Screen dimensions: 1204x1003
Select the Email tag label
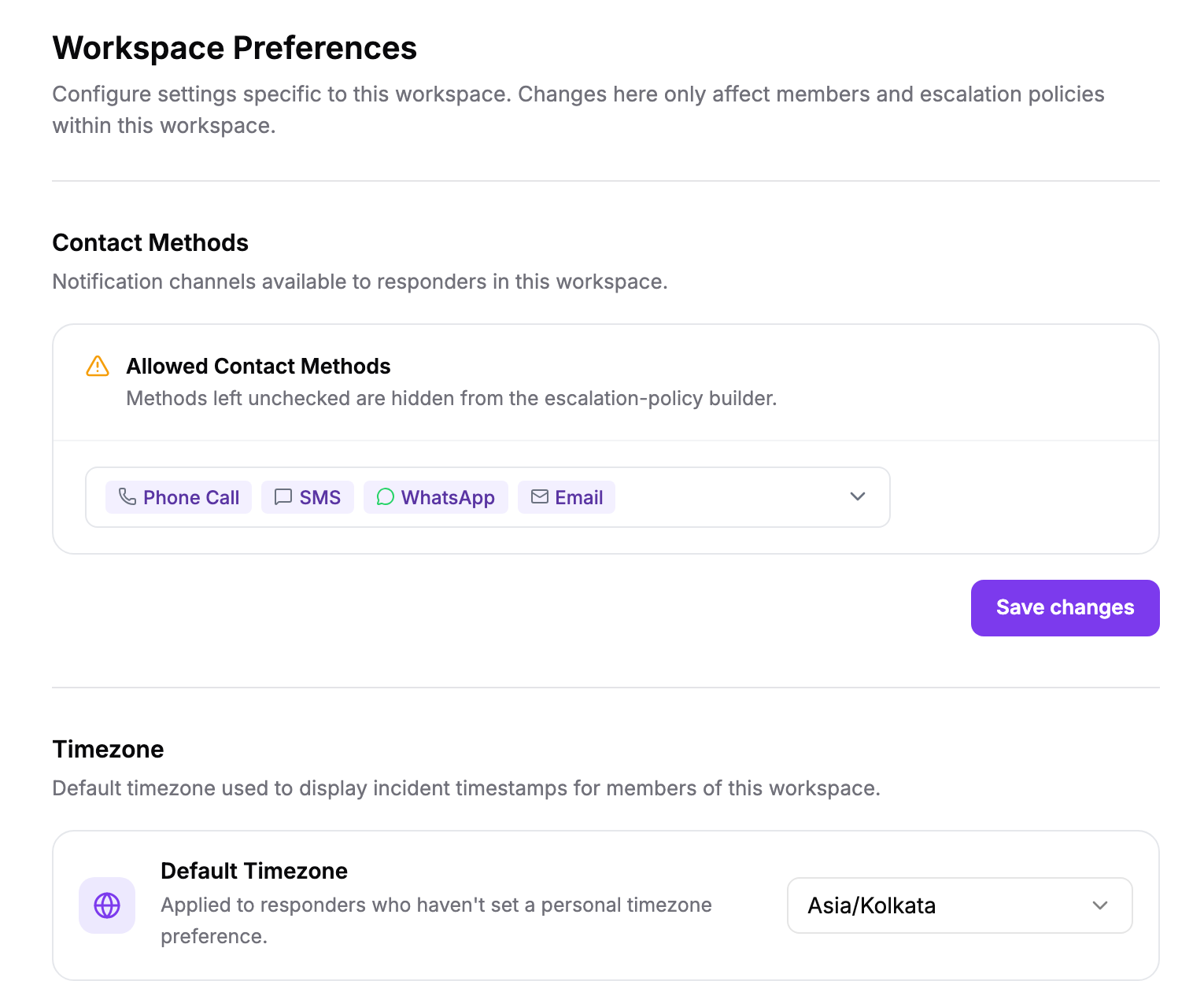point(579,497)
